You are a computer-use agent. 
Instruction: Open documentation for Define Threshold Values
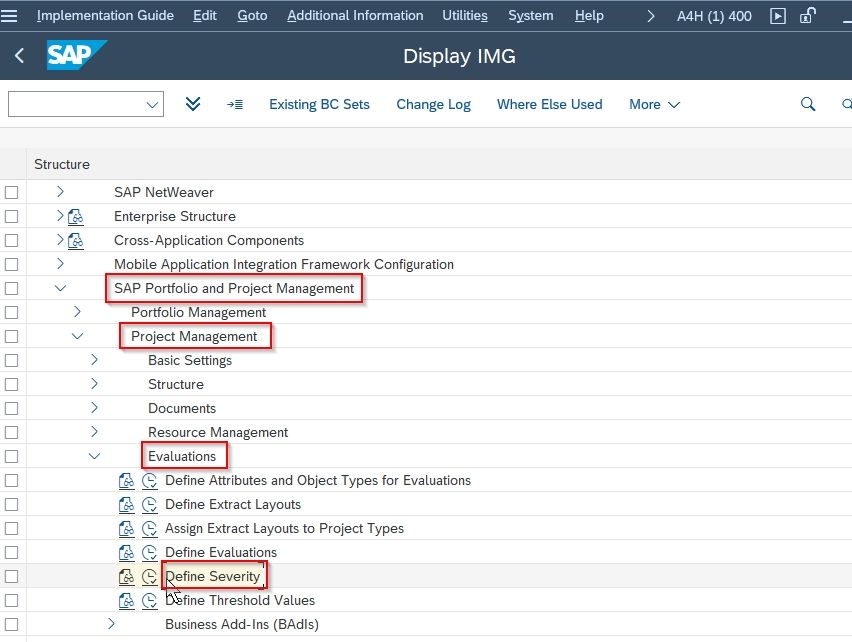point(126,600)
